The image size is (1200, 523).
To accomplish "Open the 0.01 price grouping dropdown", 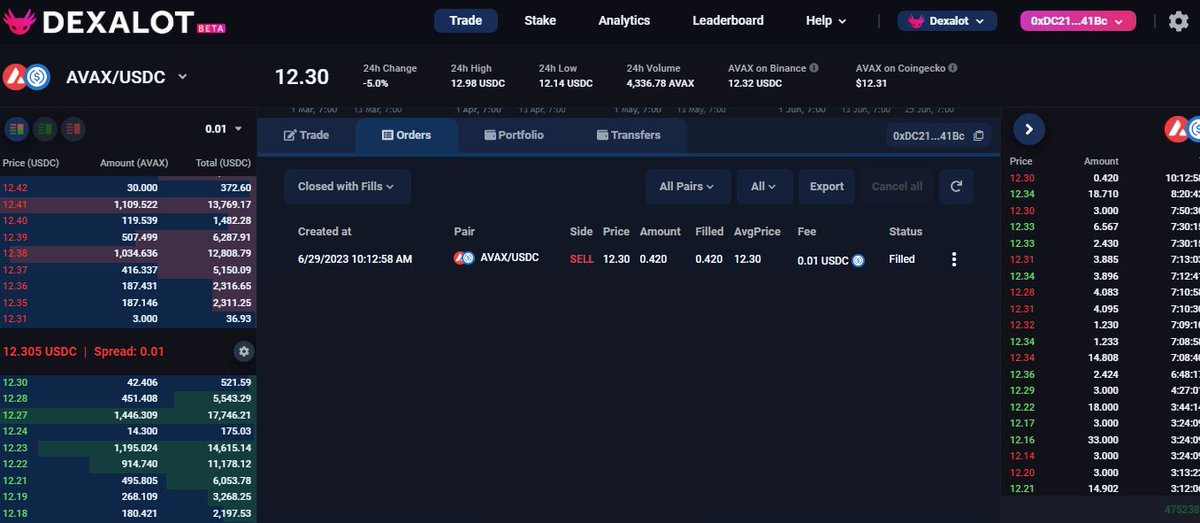I will click(224, 129).
